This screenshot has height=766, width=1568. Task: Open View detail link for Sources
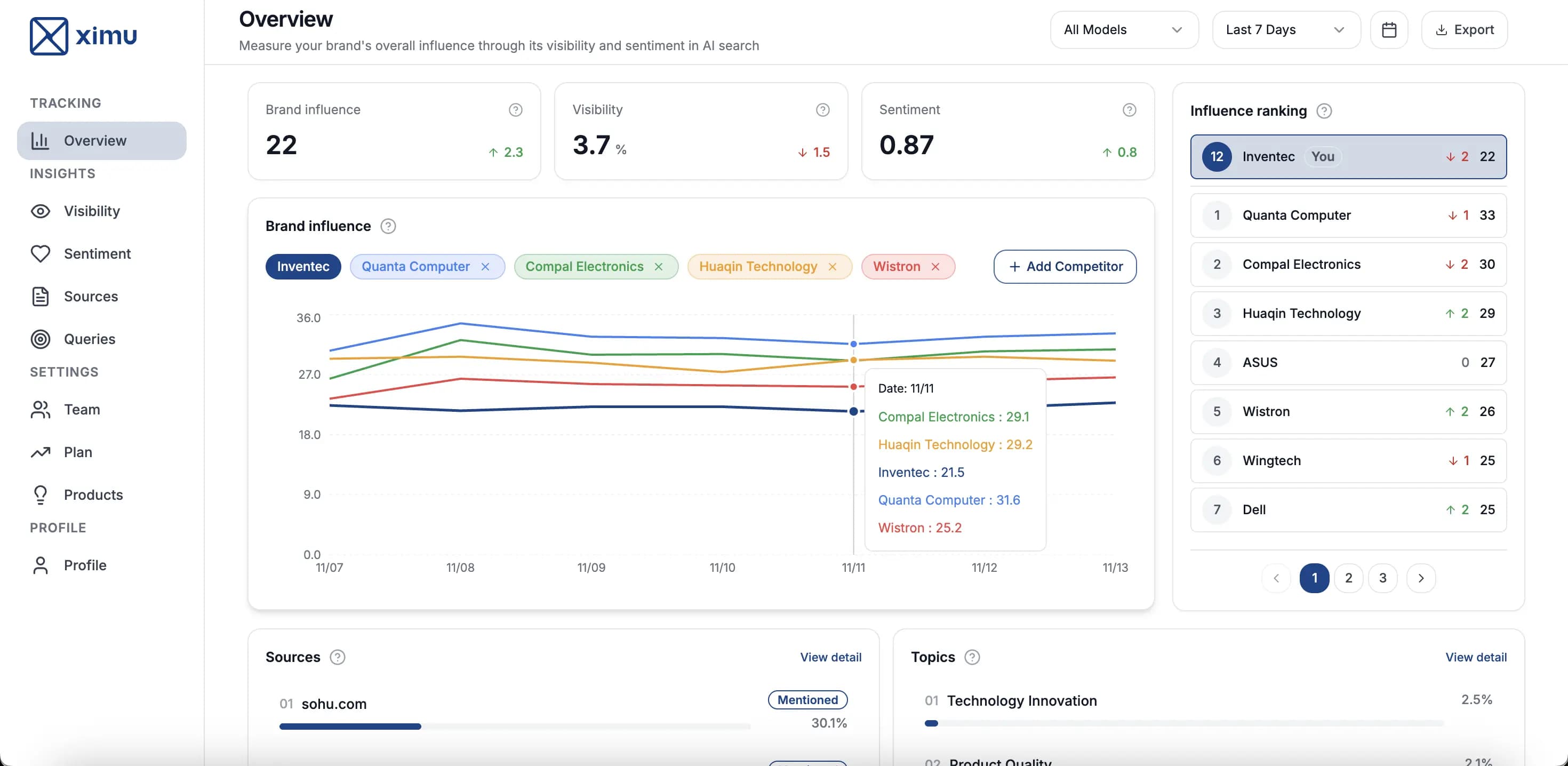830,657
